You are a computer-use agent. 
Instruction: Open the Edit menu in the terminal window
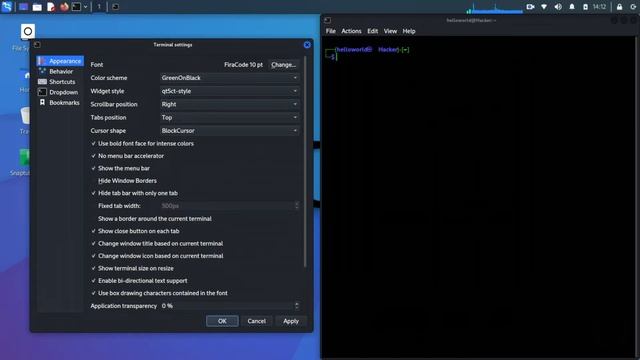pyautogui.click(x=372, y=31)
